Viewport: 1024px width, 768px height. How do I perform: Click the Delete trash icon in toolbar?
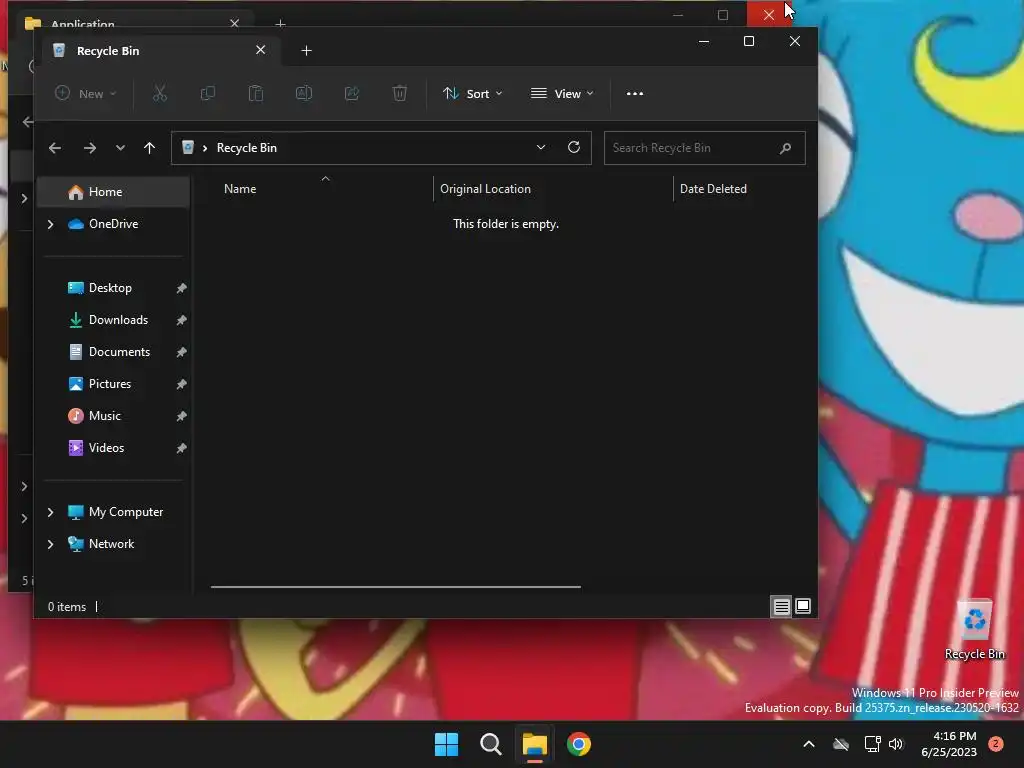400,93
